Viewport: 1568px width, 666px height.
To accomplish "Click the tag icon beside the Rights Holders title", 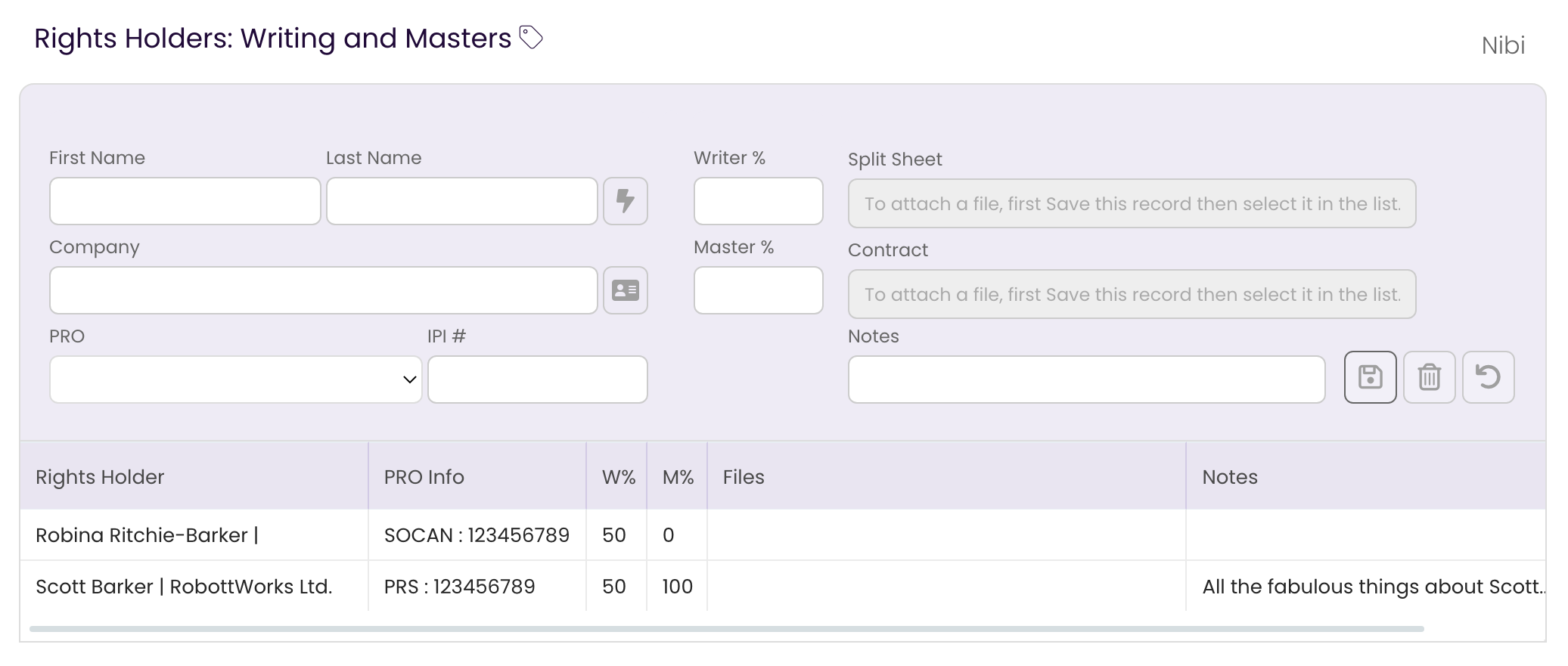I will click(531, 37).
